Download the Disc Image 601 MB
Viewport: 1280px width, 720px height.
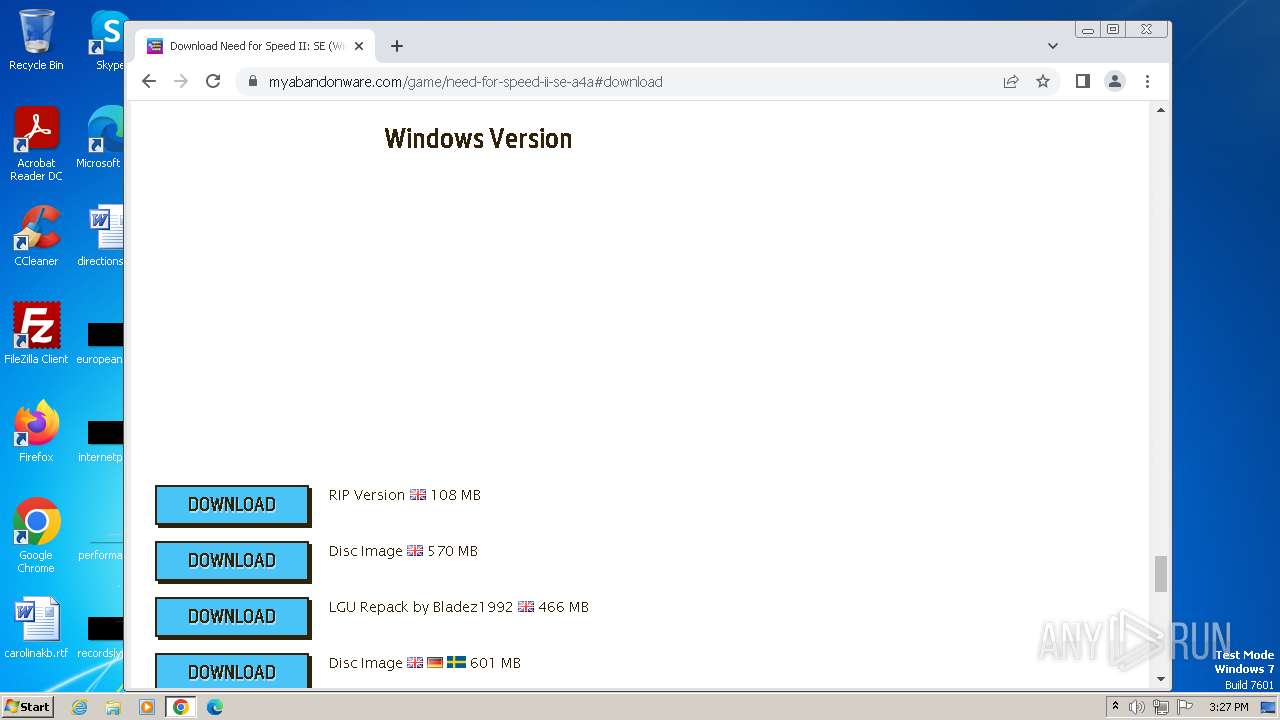[x=232, y=671]
